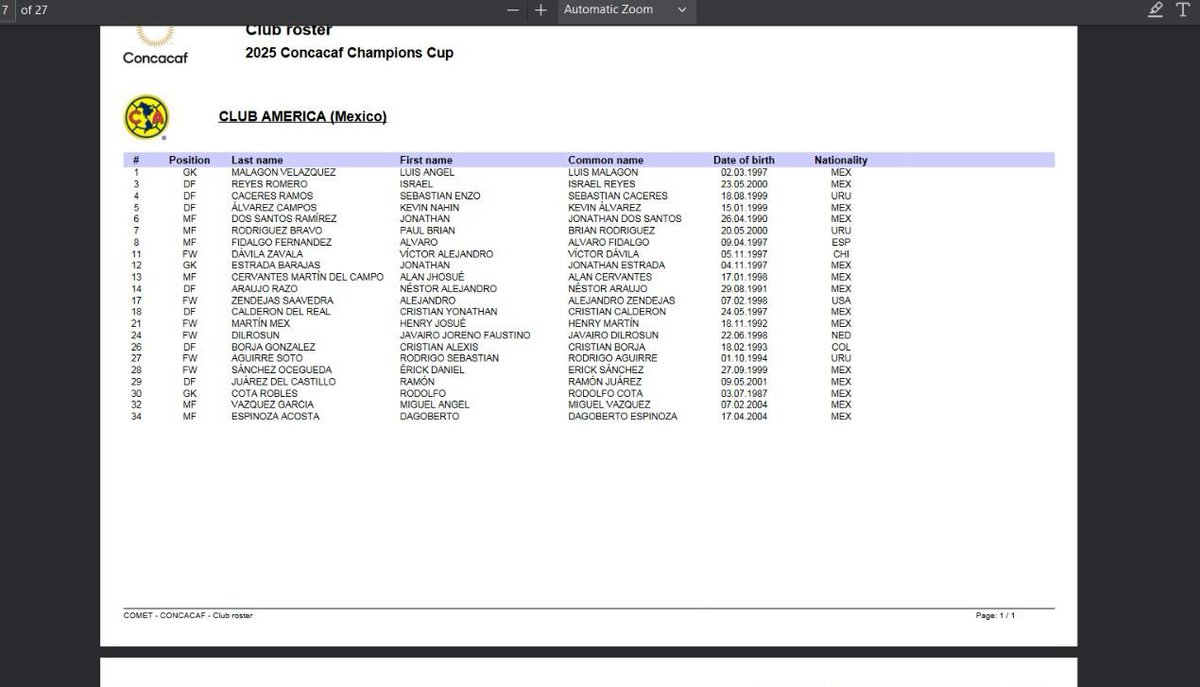The height and width of the screenshot is (687, 1200).
Task: Click the Last name column header
Action: pyautogui.click(x=257, y=160)
